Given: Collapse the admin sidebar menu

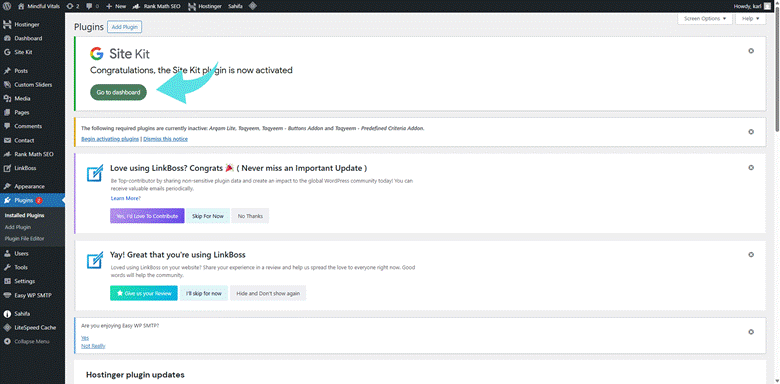Looking at the screenshot, I should tap(32, 341).
